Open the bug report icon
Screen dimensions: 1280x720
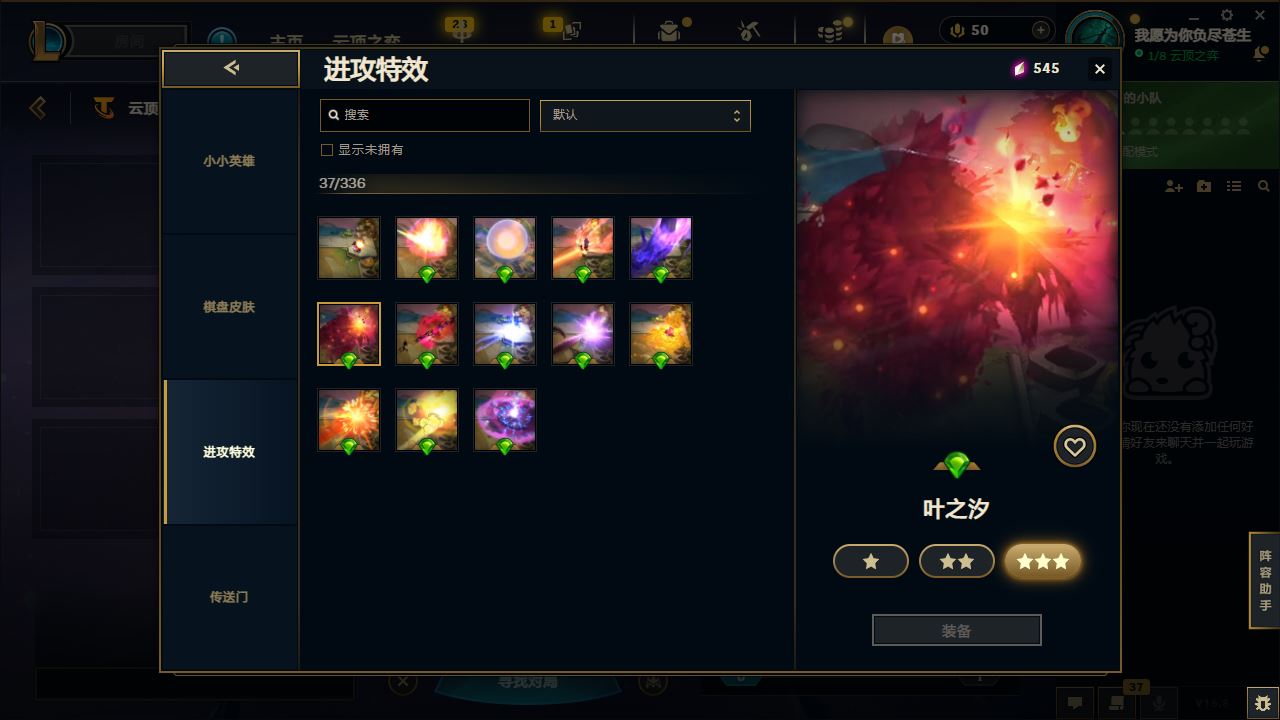click(x=1262, y=702)
